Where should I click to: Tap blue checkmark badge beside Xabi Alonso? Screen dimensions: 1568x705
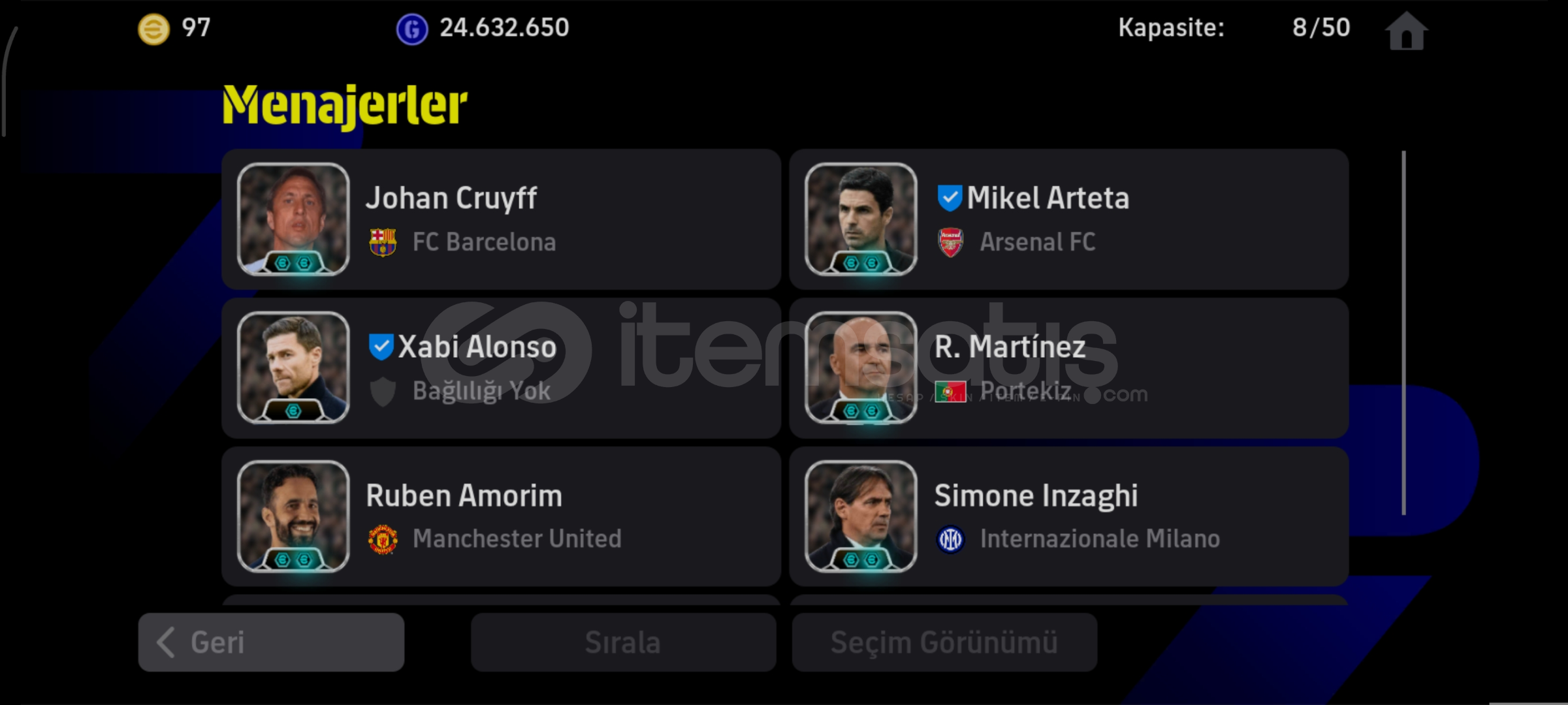pyautogui.click(x=381, y=347)
